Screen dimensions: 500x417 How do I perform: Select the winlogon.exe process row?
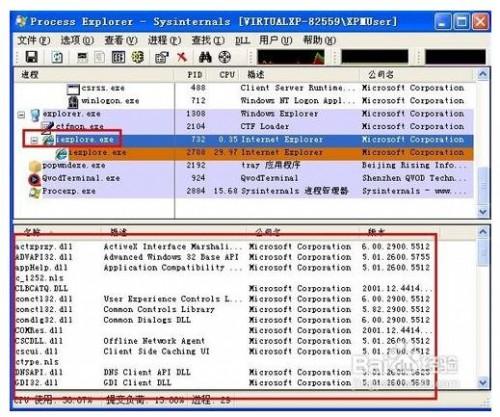[243, 101]
